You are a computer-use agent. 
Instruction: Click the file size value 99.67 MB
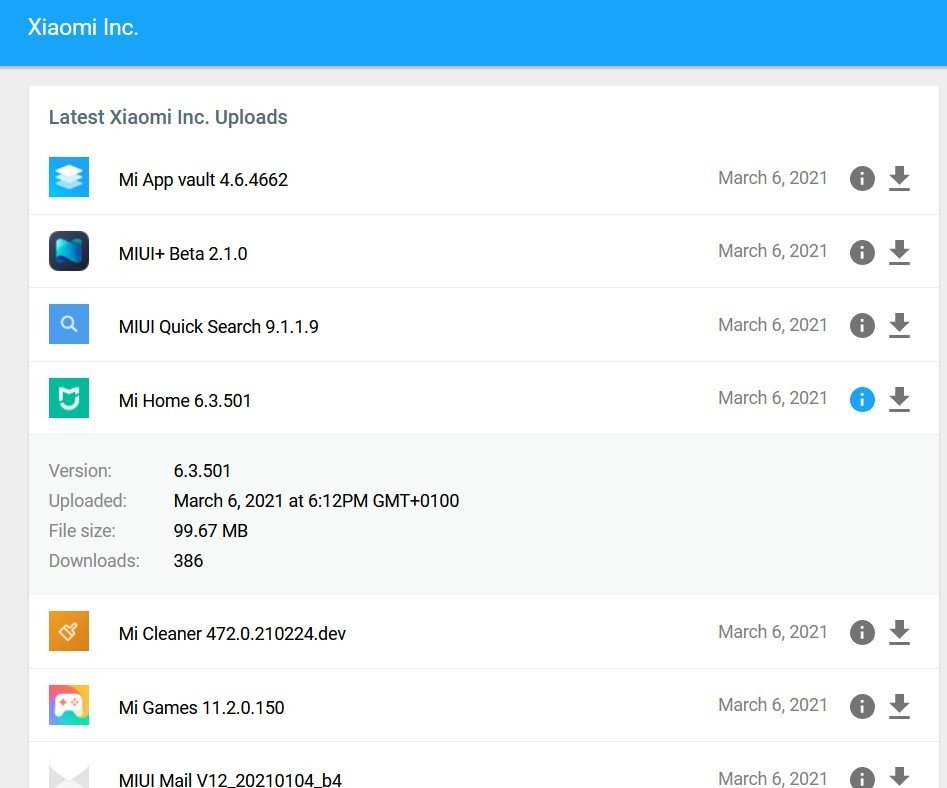click(211, 531)
